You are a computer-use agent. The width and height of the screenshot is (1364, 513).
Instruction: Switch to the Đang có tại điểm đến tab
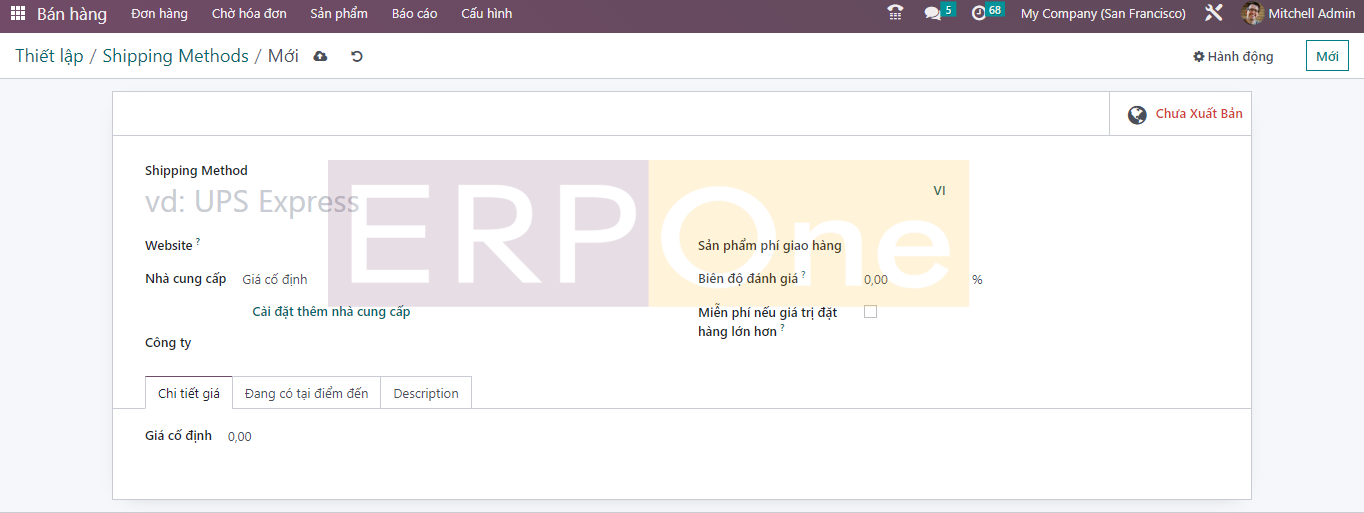point(306,393)
